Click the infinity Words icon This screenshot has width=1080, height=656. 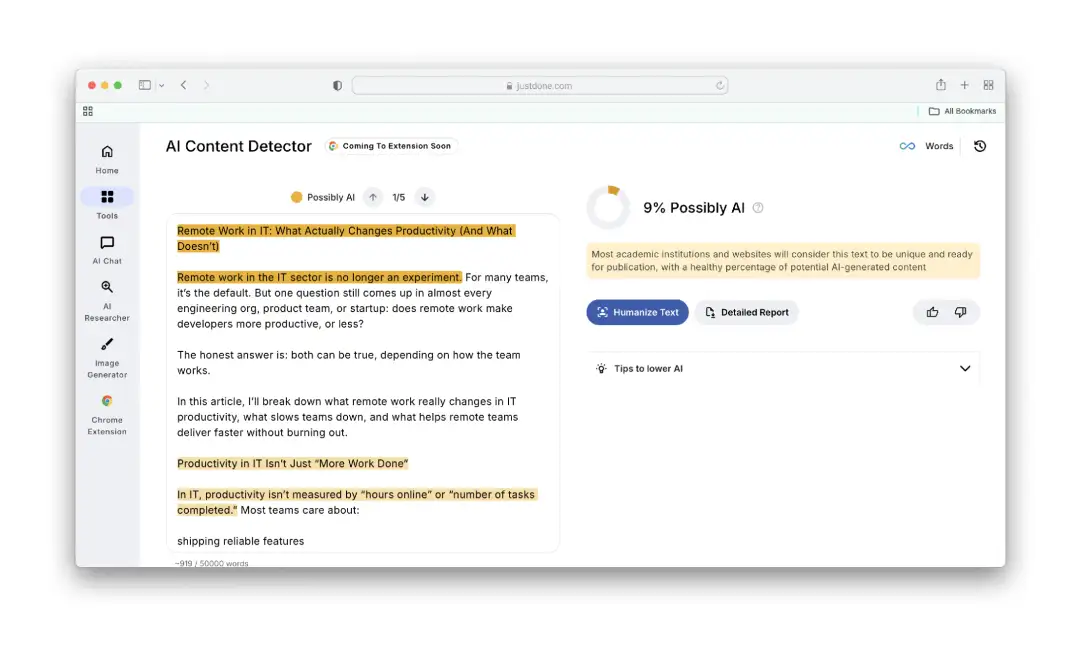[907, 146]
